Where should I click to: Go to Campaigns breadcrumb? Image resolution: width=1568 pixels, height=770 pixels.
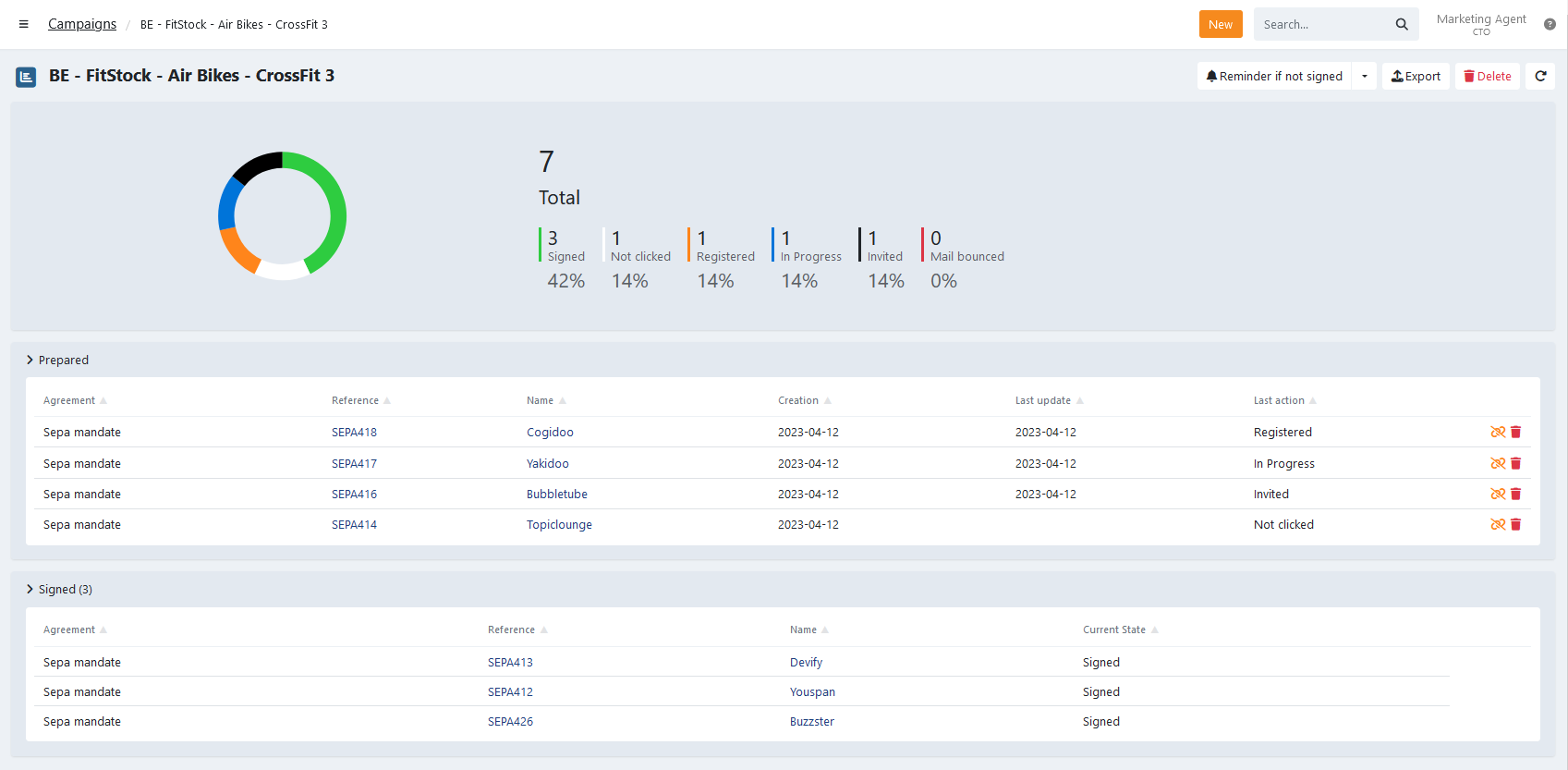[82, 24]
